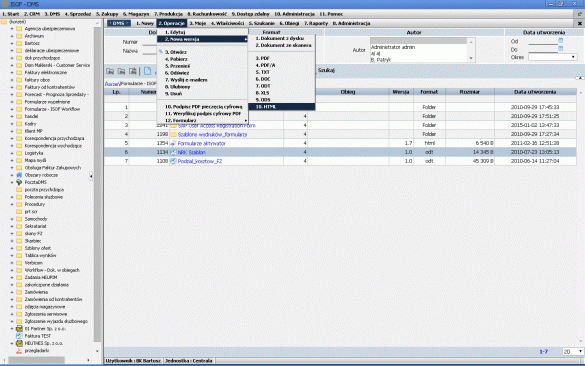Image resolution: width=585 pixels, height=366 pixels.
Task: Choose 7. Wyślij e-mailem menu entry
Action: tap(186, 80)
